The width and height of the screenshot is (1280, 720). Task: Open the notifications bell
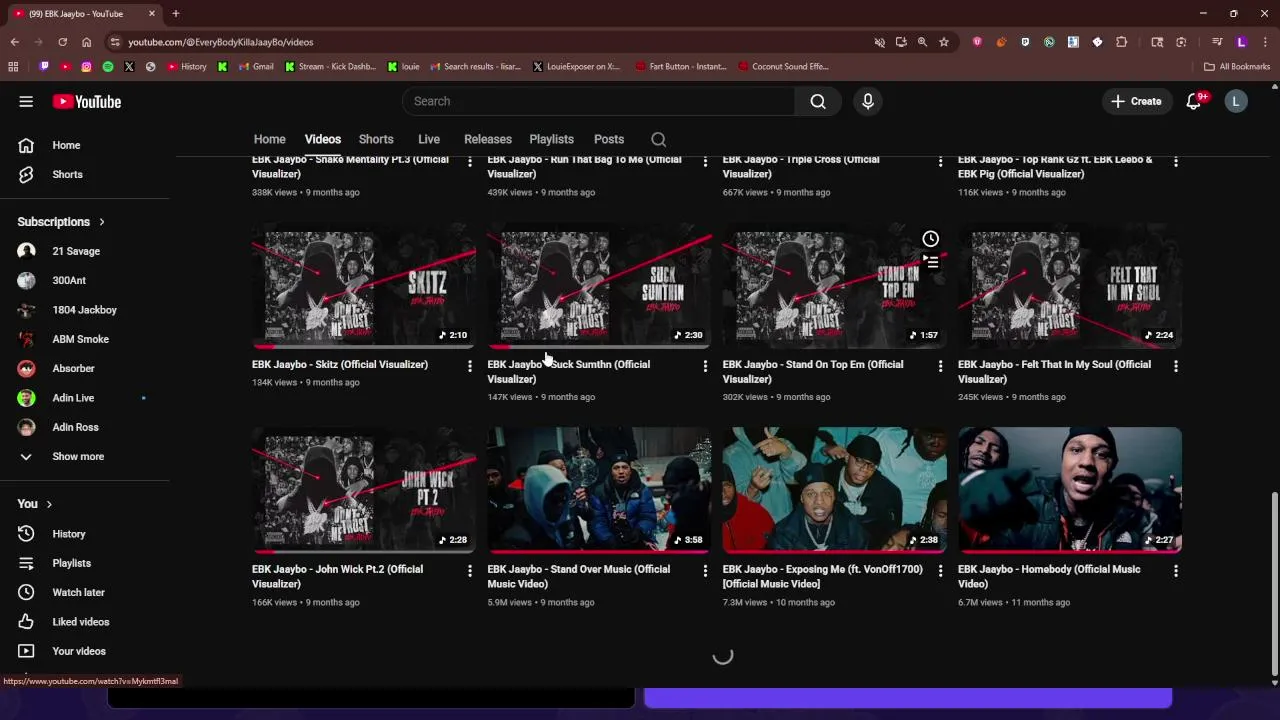[1194, 101]
